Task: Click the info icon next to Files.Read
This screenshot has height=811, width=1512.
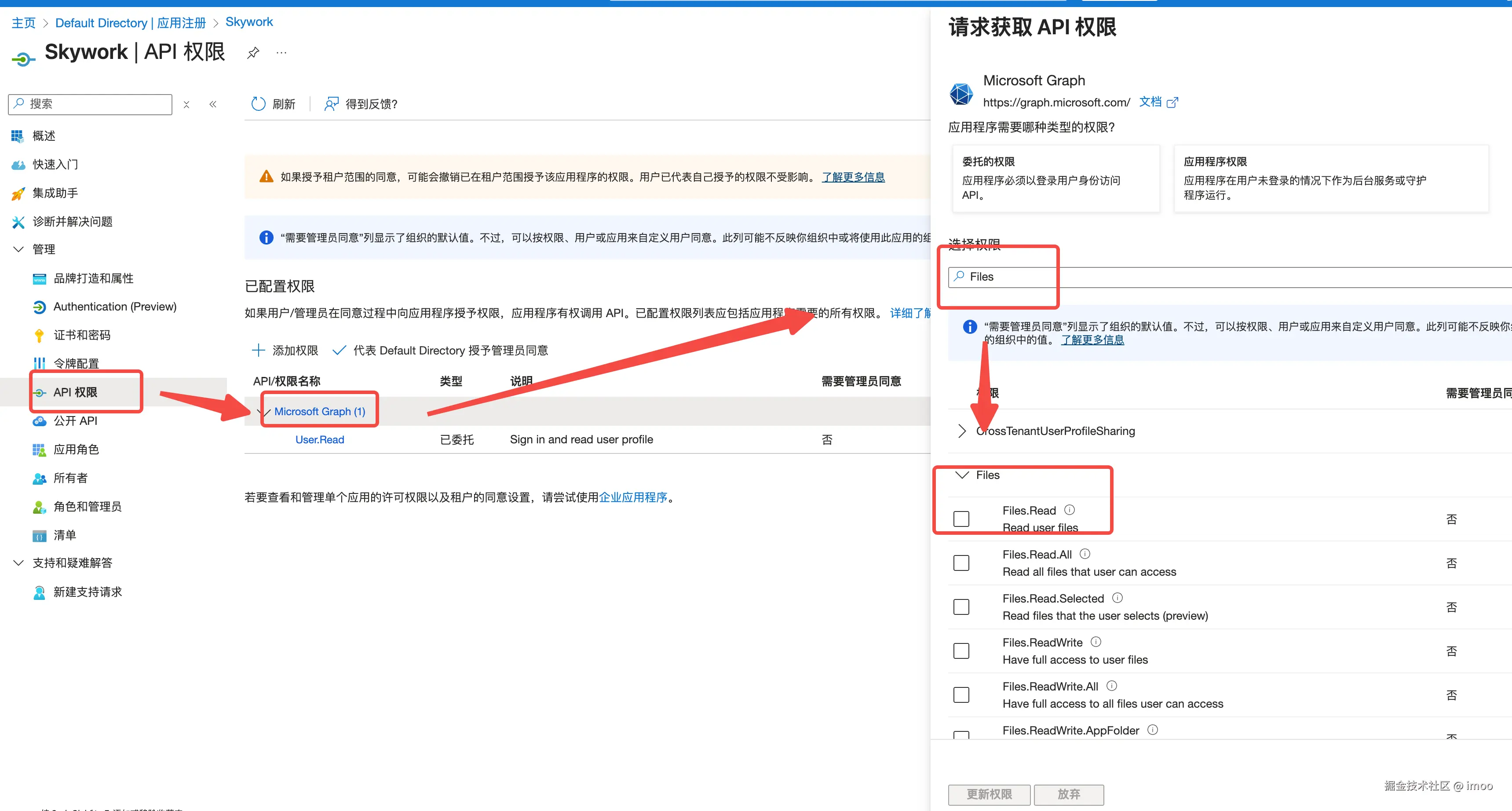Action: (x=1070, y=510)
